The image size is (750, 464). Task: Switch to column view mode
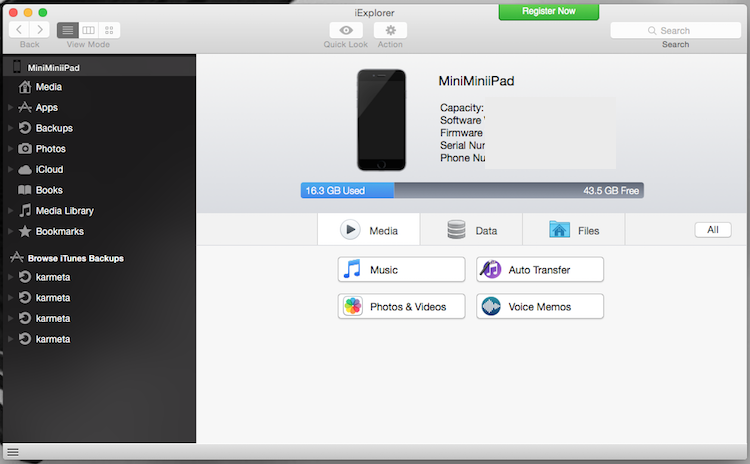pos(88,30)
